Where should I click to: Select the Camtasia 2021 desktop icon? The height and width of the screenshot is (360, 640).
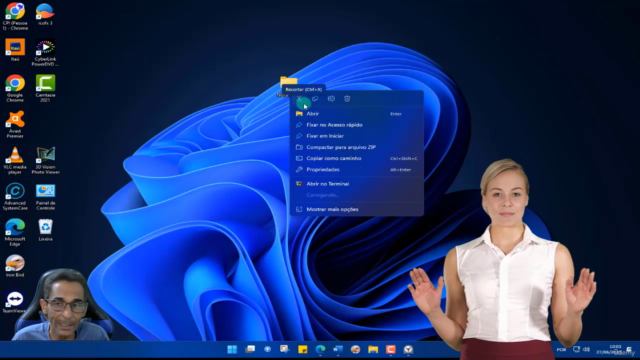(x=45, y=88)
